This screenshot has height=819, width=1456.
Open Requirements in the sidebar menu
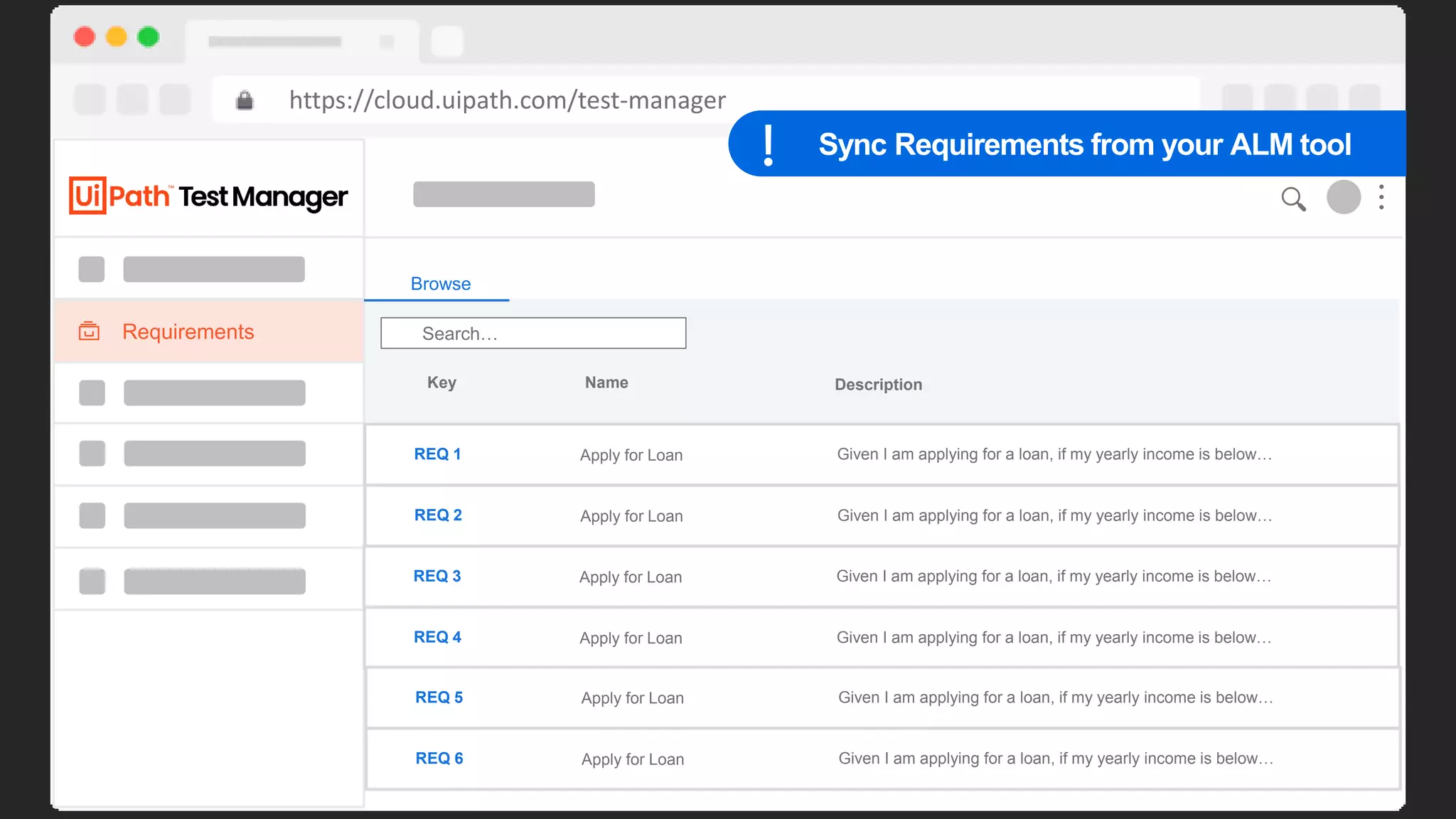[188, 332]
